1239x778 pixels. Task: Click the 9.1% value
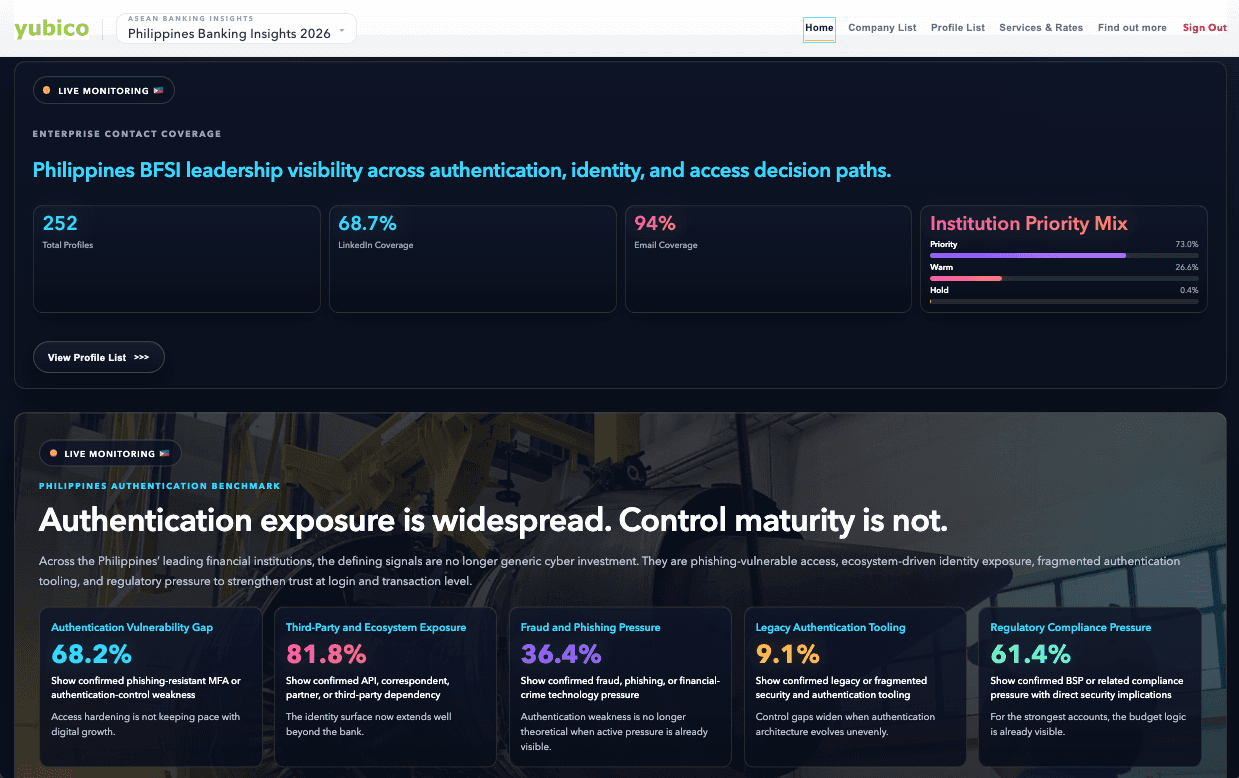click(787, 654)
